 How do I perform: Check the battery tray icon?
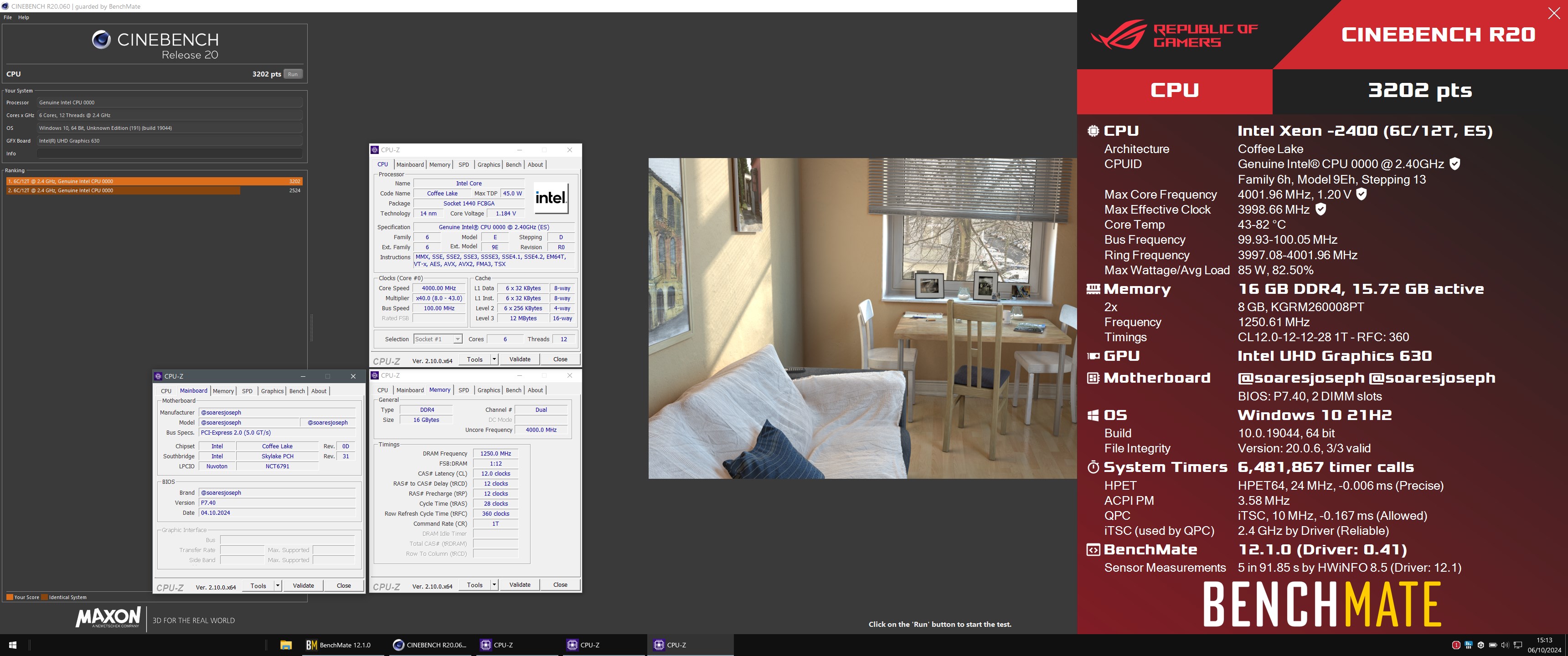[1492, 645]
